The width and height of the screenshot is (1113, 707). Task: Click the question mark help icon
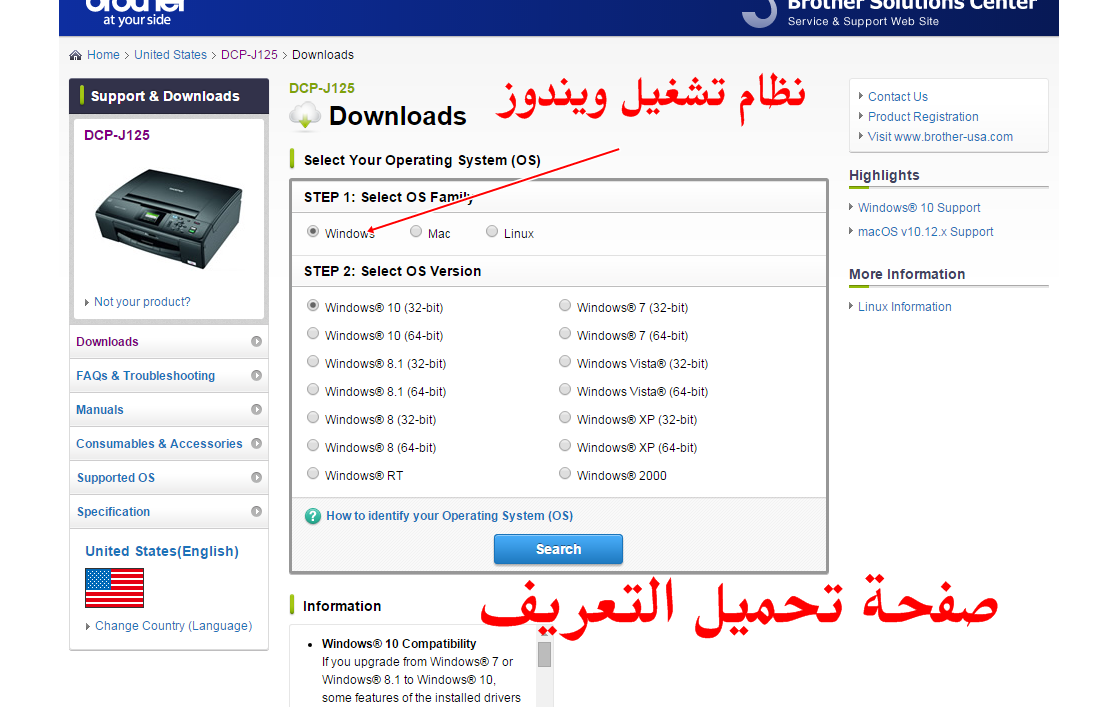312,516
